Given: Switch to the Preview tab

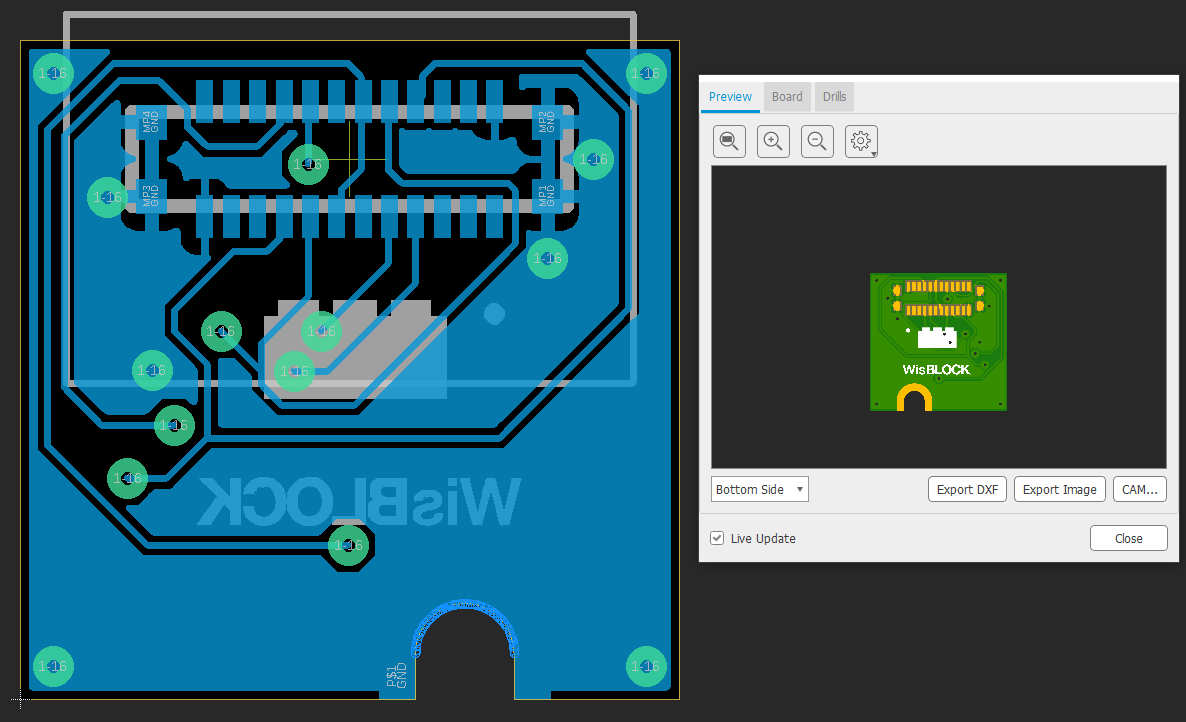Looking at the screenshot, I should [730, 97].
